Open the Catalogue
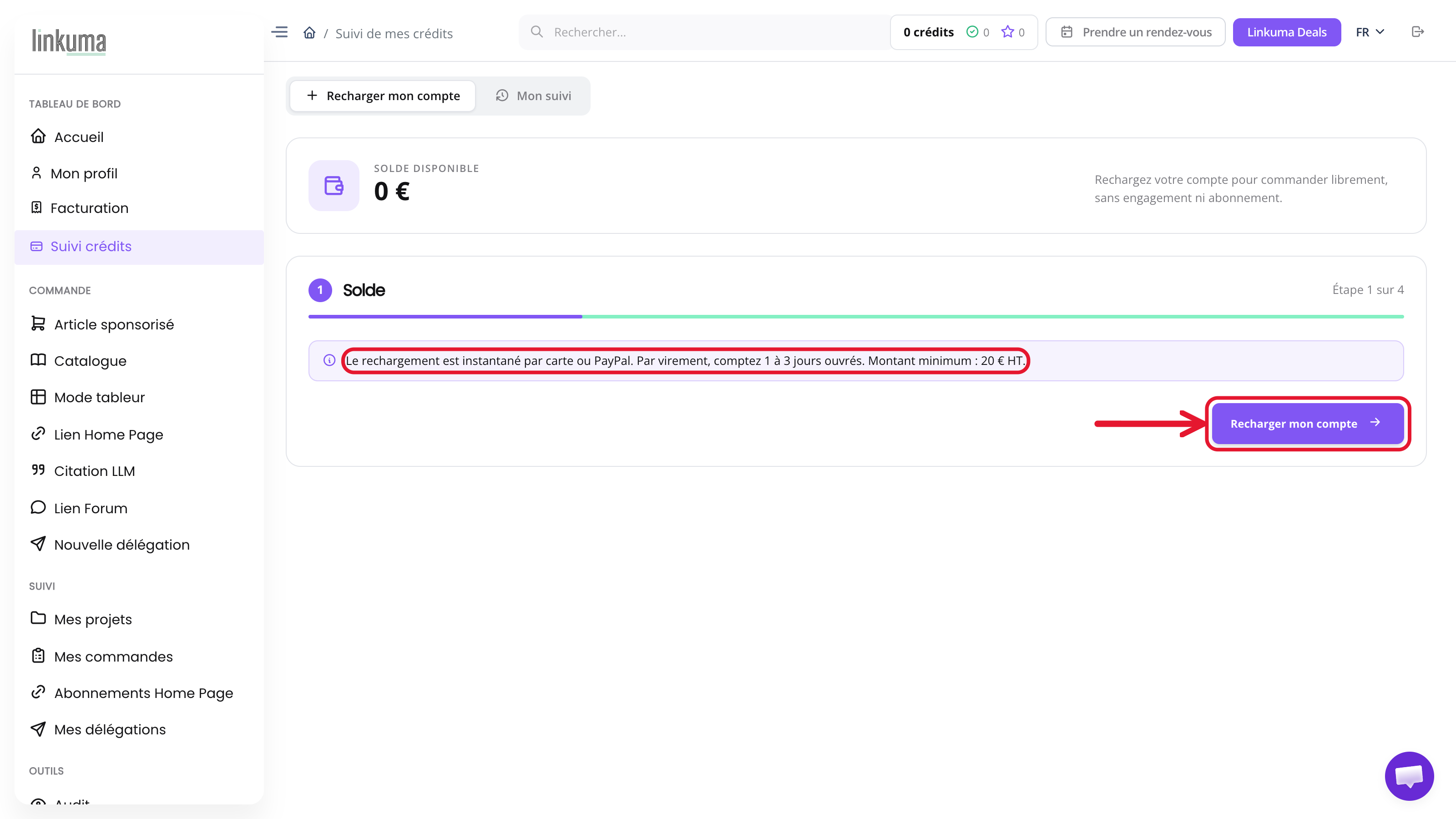 (x=139, y=361)
